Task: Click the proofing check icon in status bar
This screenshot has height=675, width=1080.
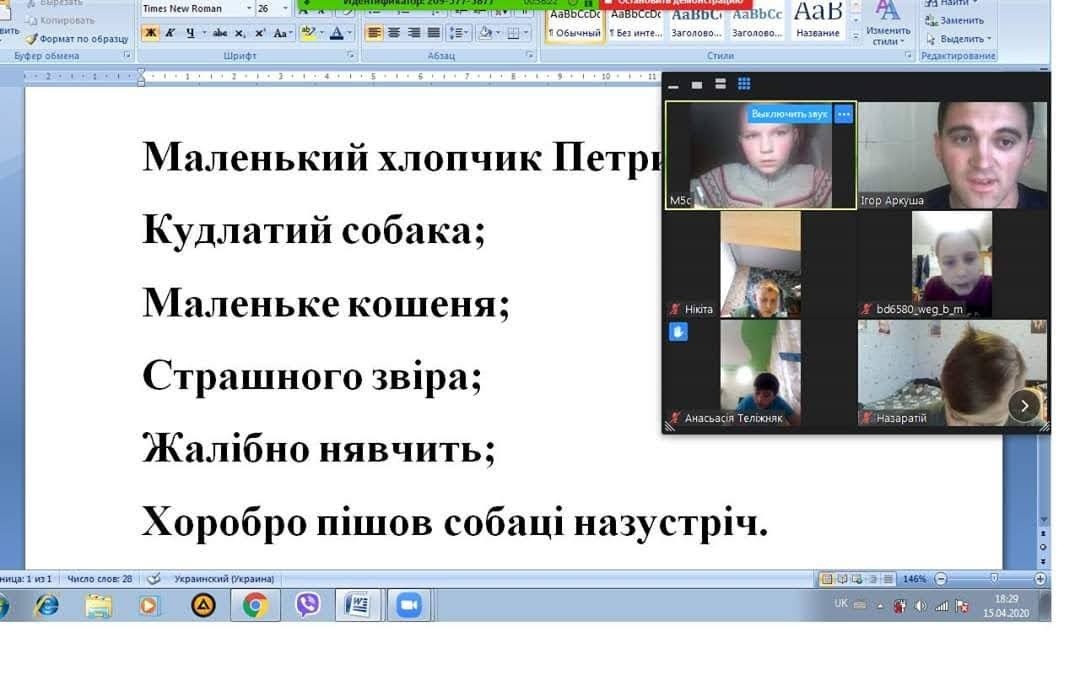Action: click(154, 579)
